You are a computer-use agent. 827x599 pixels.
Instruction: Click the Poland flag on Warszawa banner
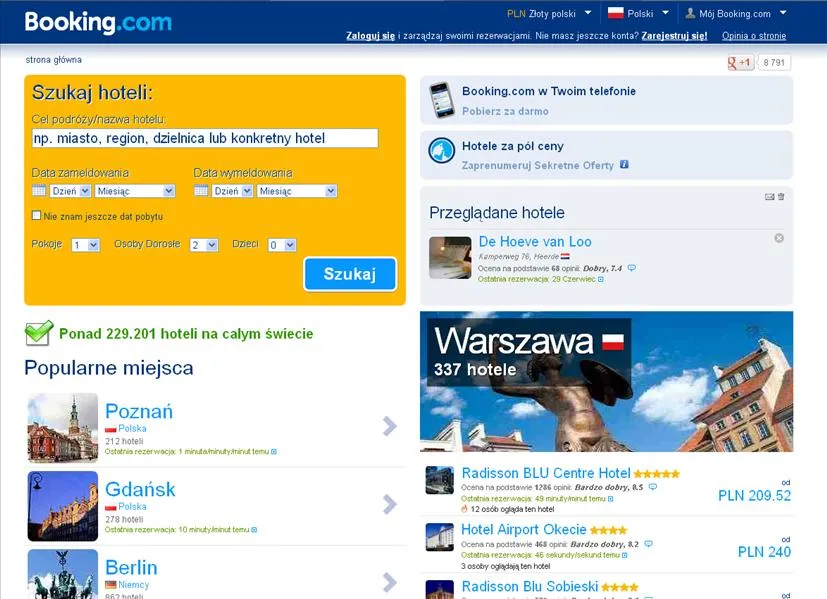(613, 342)
